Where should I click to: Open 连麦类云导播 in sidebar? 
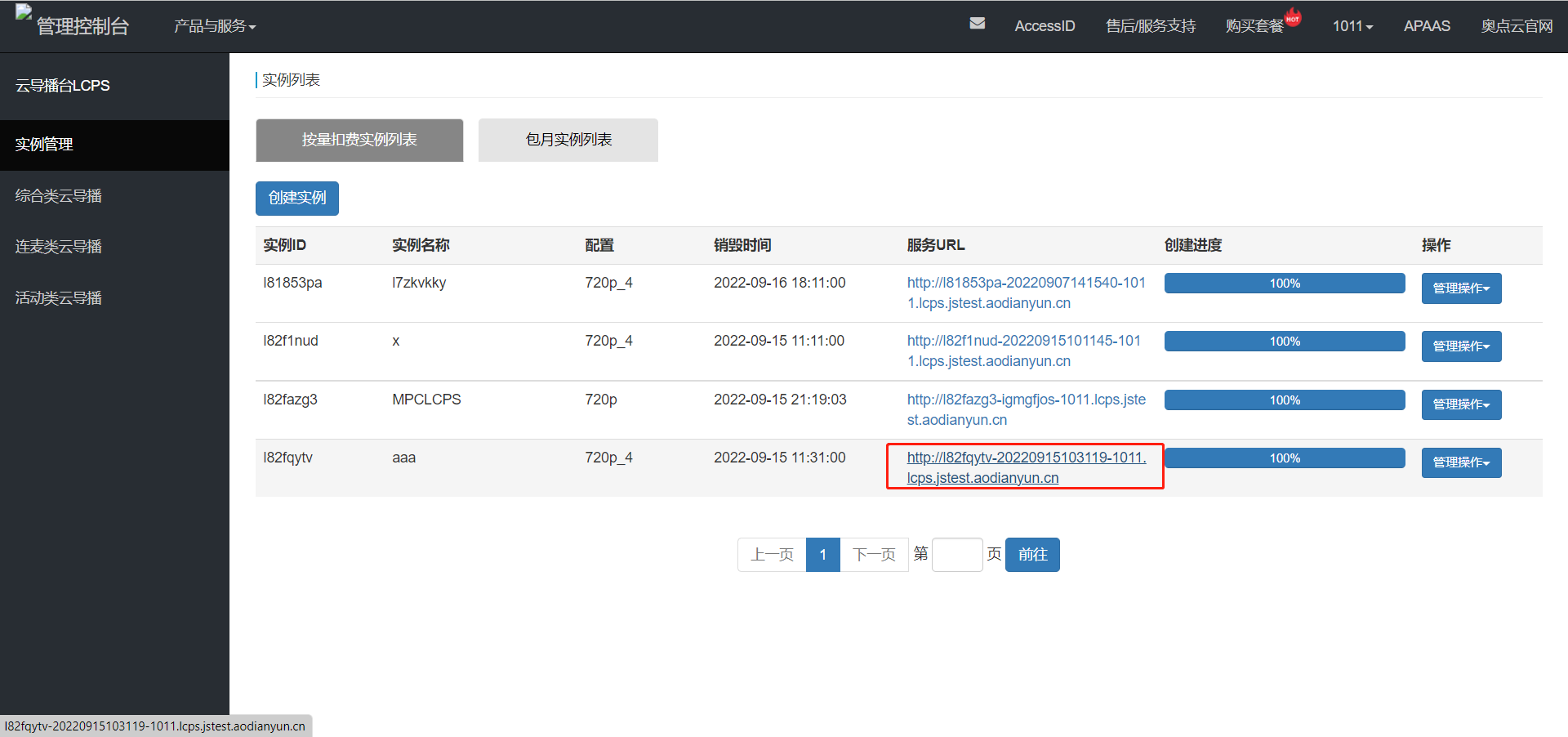[x=59, y=247]
